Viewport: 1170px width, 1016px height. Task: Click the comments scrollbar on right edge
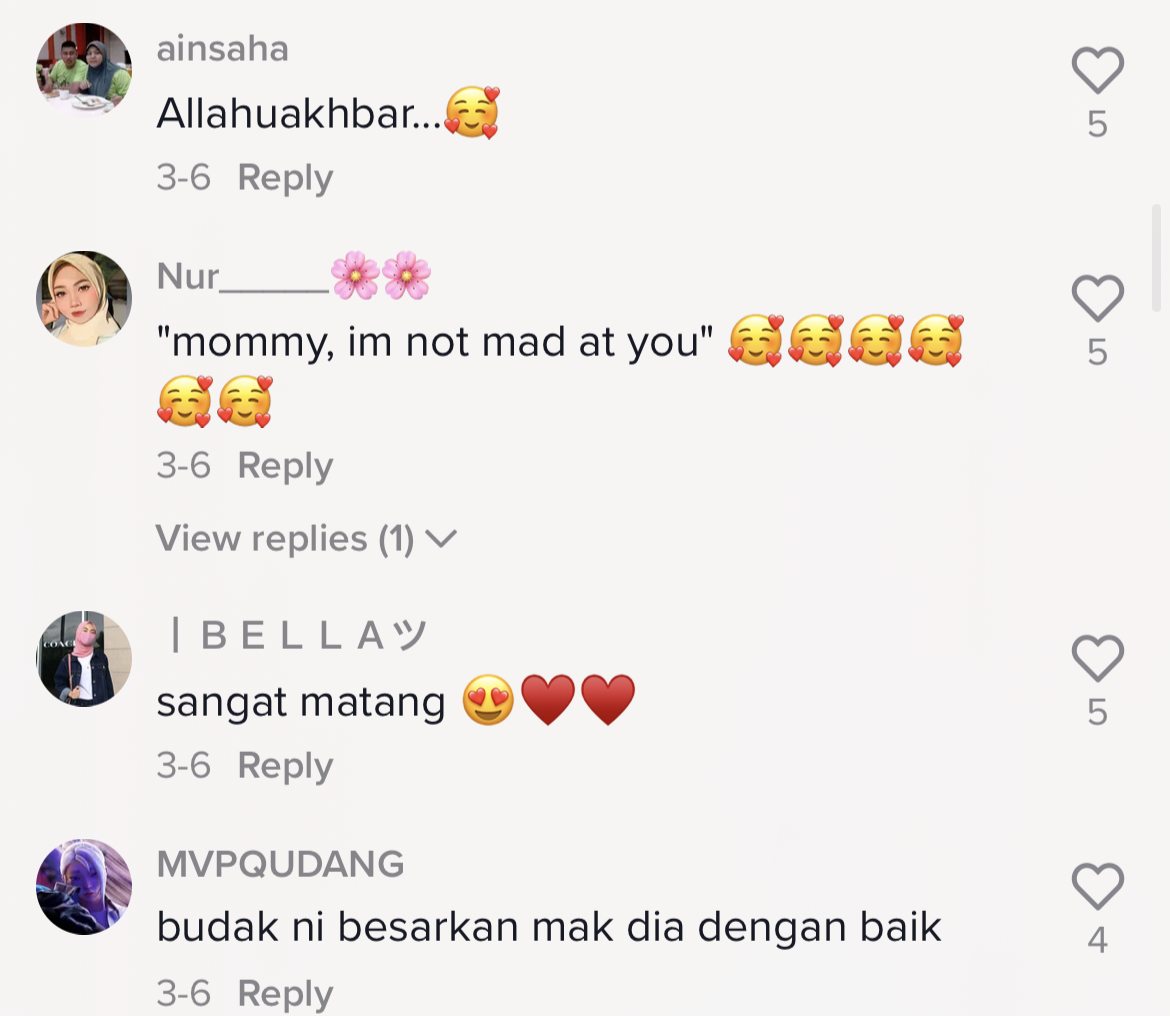1157,257
